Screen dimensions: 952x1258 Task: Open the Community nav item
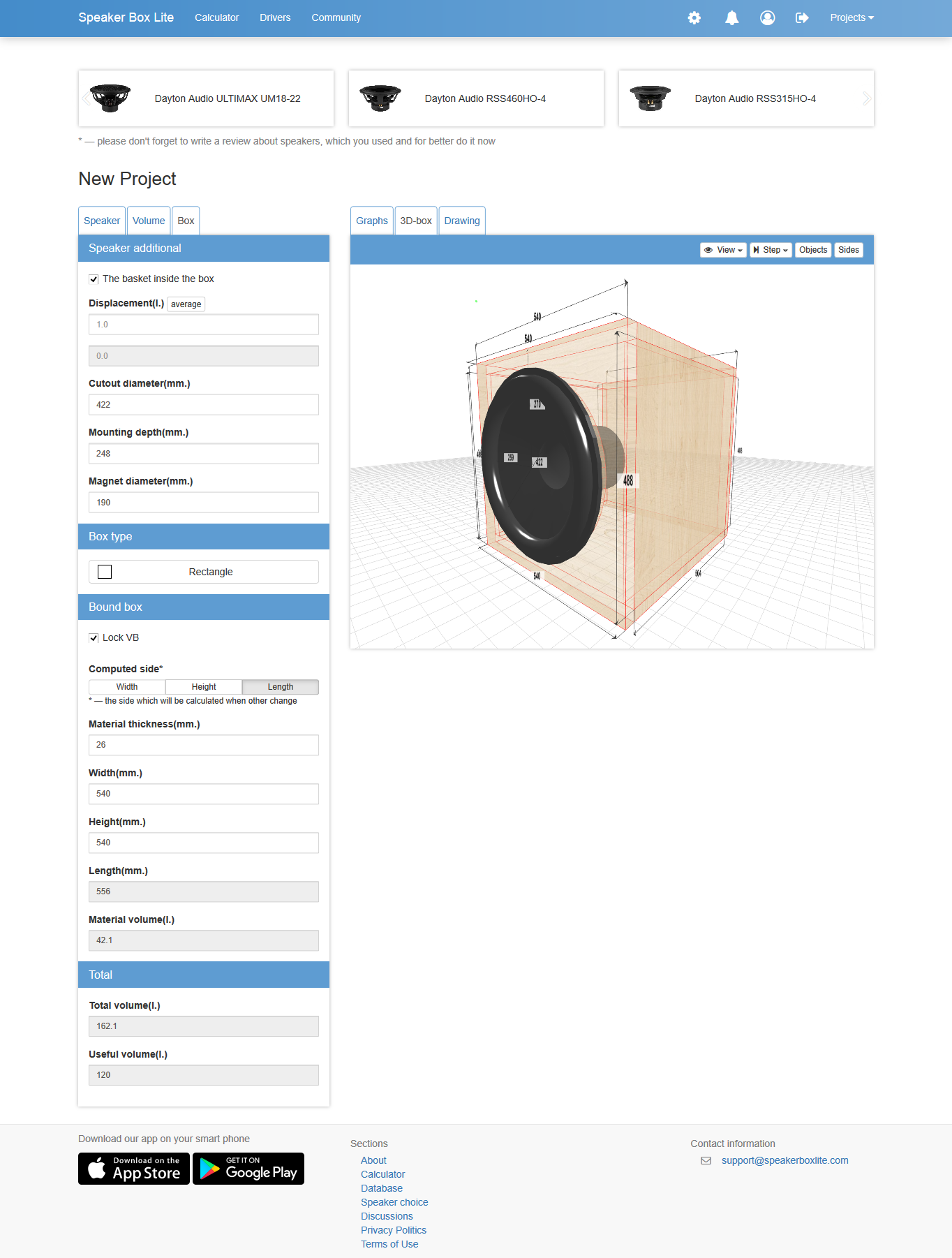[336, 18]
